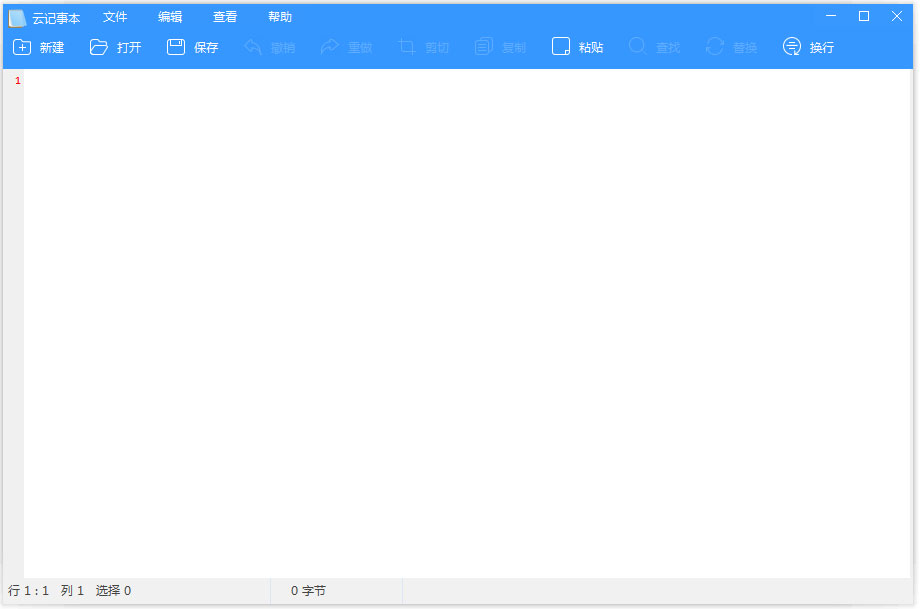Click the 0 字节 byte count in status bar
The width and height of the screenshot is (920, 609).
pyautogui.click(x=308, y=591)
